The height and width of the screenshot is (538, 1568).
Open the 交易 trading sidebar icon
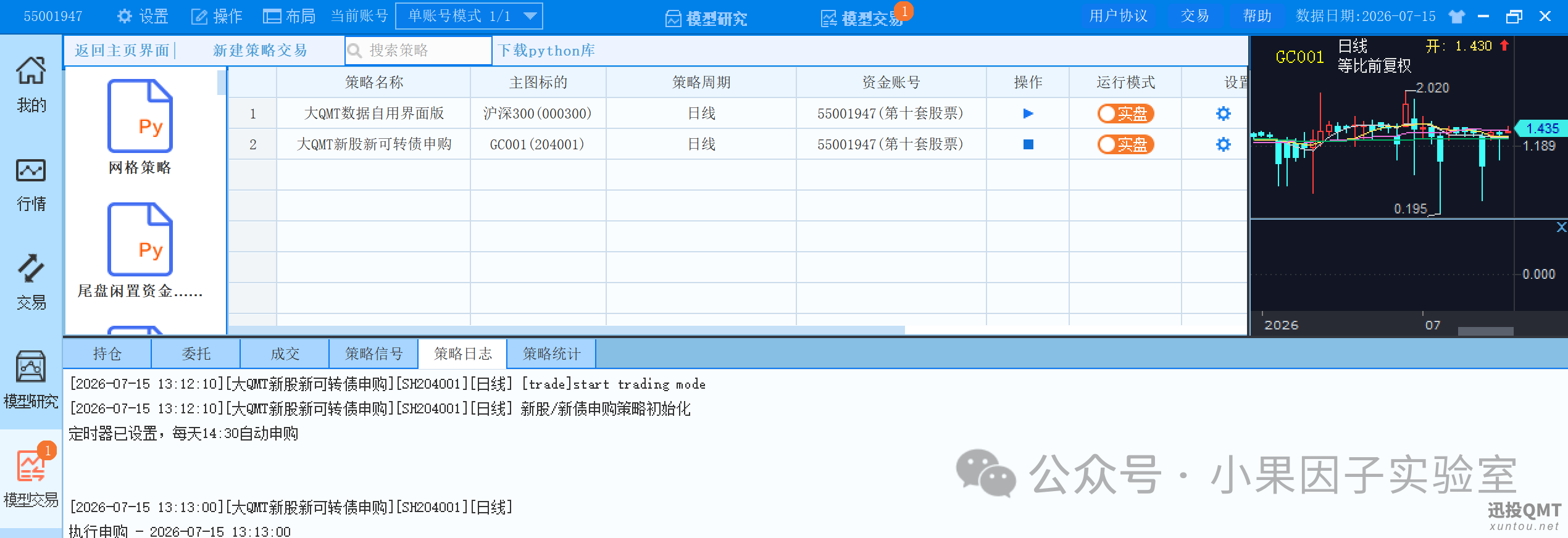point(31,281)
